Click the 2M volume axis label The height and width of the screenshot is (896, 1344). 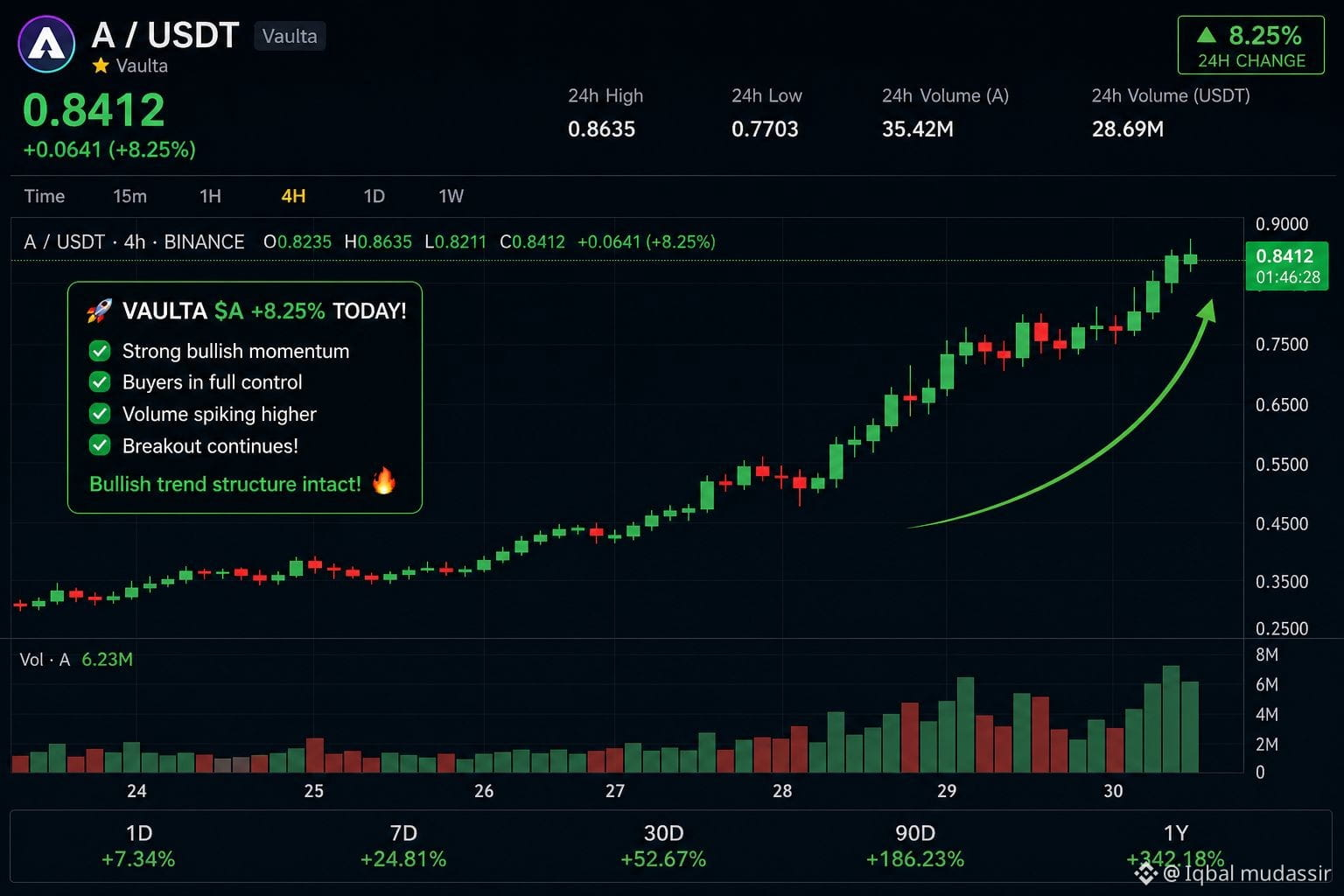point(1267,745)
